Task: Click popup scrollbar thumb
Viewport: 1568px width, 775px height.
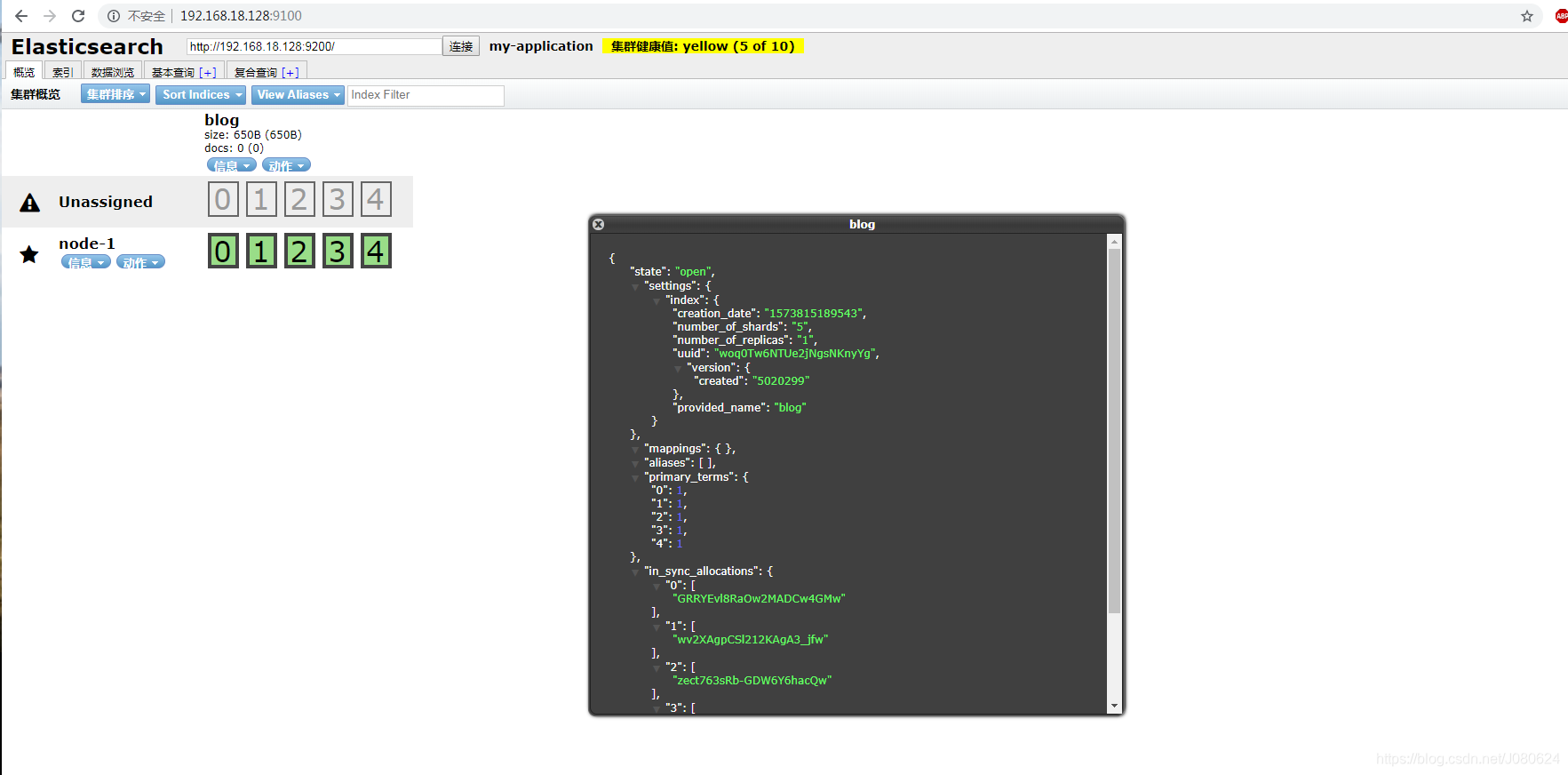Action: pos(1114,431)
